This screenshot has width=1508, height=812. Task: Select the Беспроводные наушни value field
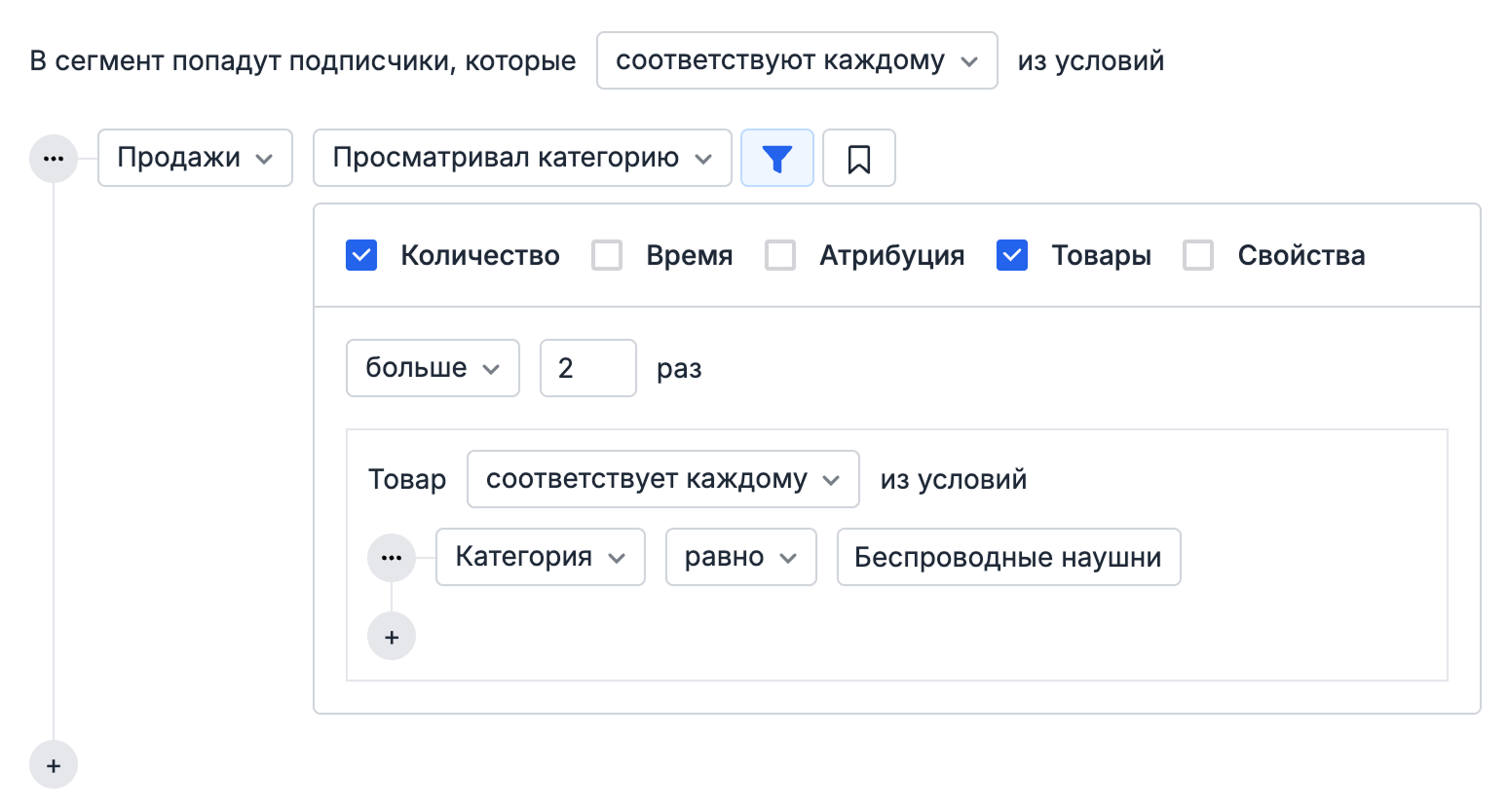(1008, 557)
